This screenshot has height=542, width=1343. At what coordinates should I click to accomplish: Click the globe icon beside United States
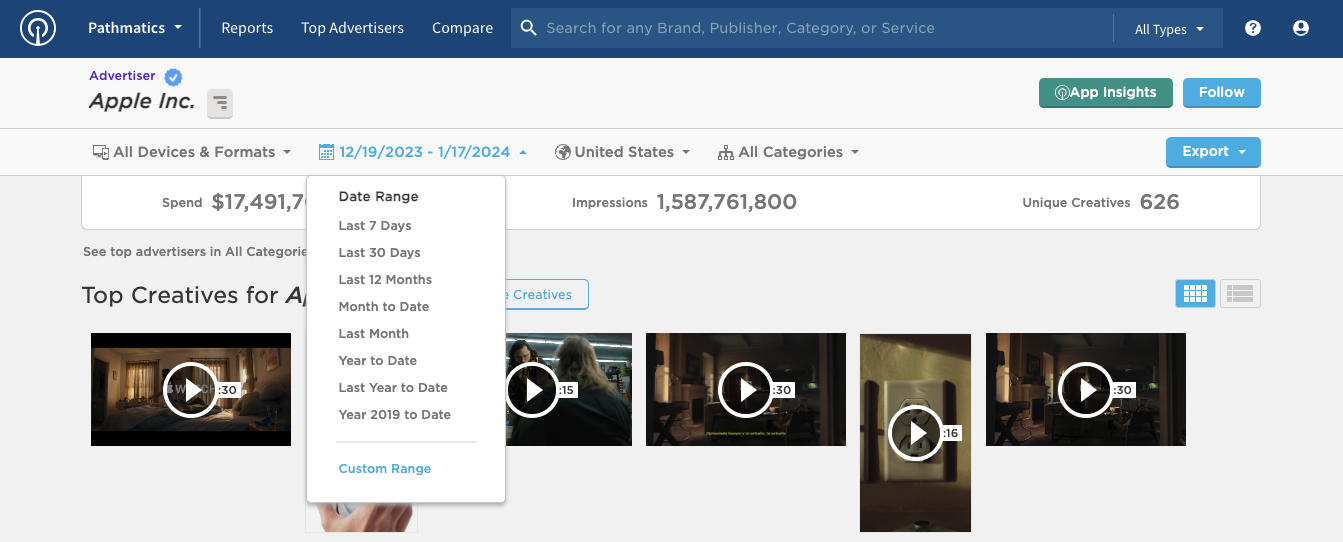click(x=563, y=152)
